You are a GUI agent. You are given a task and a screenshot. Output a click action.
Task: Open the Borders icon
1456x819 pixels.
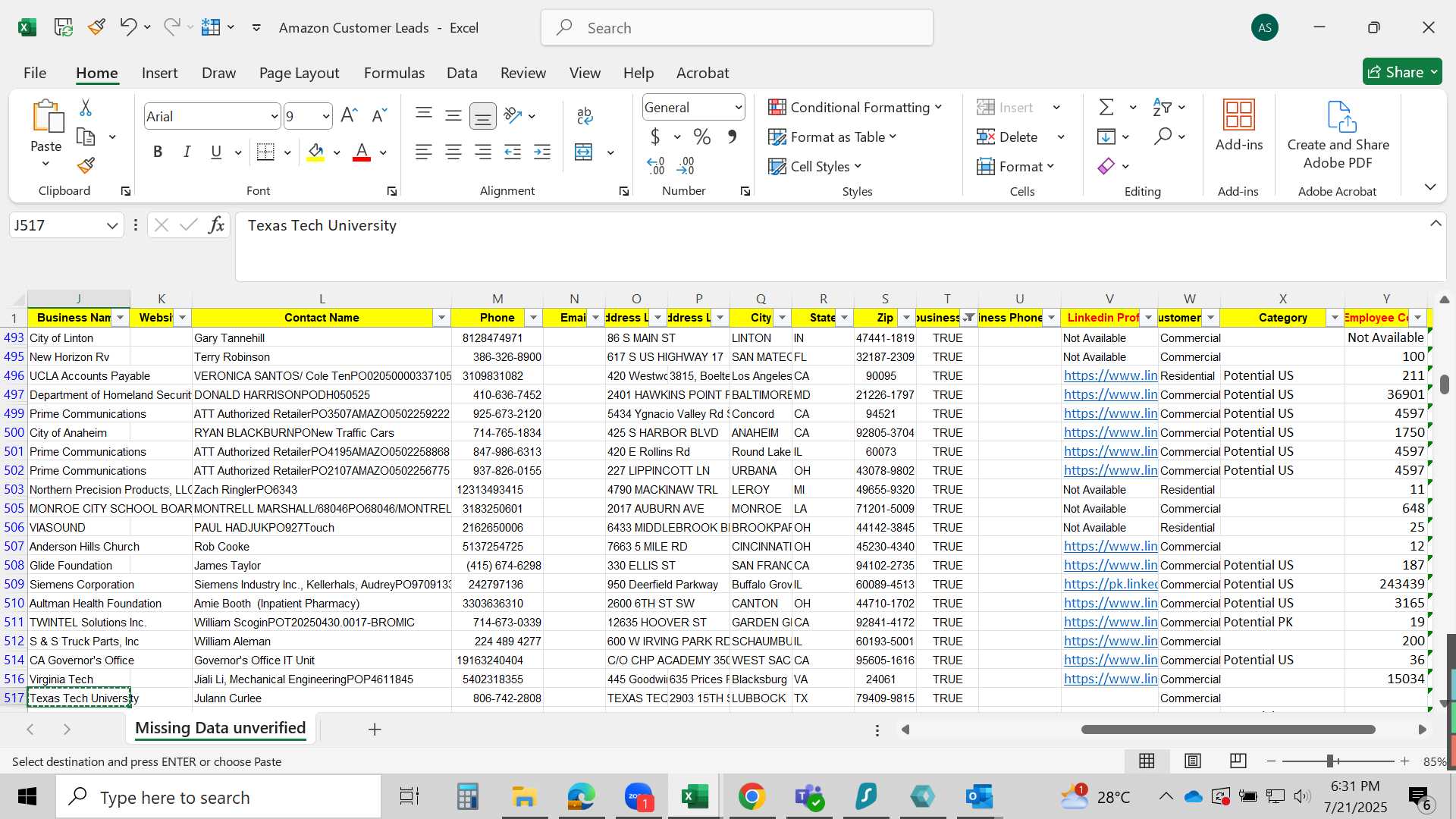click(x=265, y=152)
